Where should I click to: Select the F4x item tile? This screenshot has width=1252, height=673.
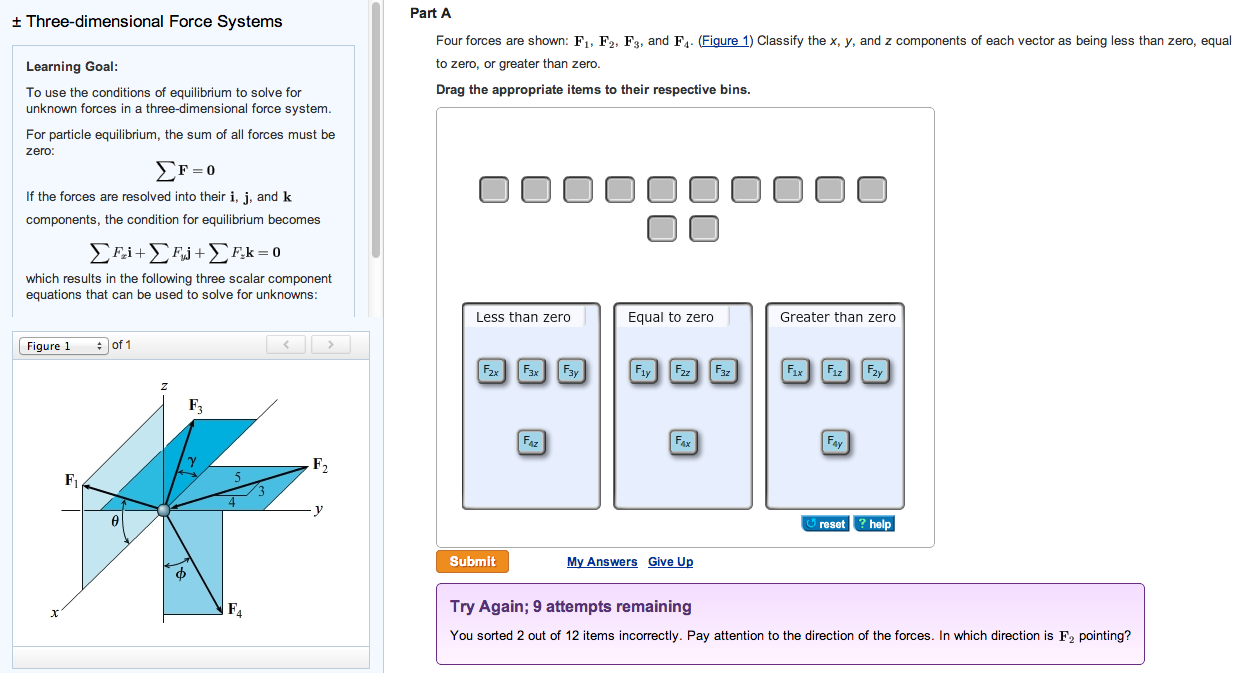682,442
